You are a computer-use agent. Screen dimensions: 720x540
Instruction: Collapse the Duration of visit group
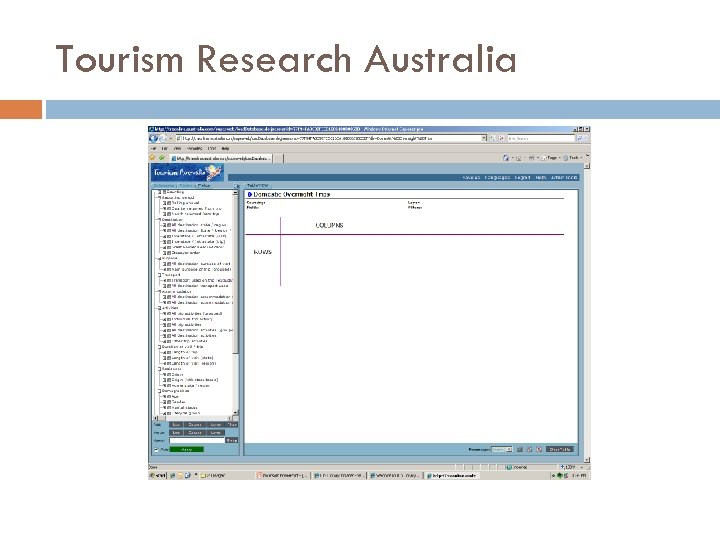pyautogui.click(x=159, y=347)
